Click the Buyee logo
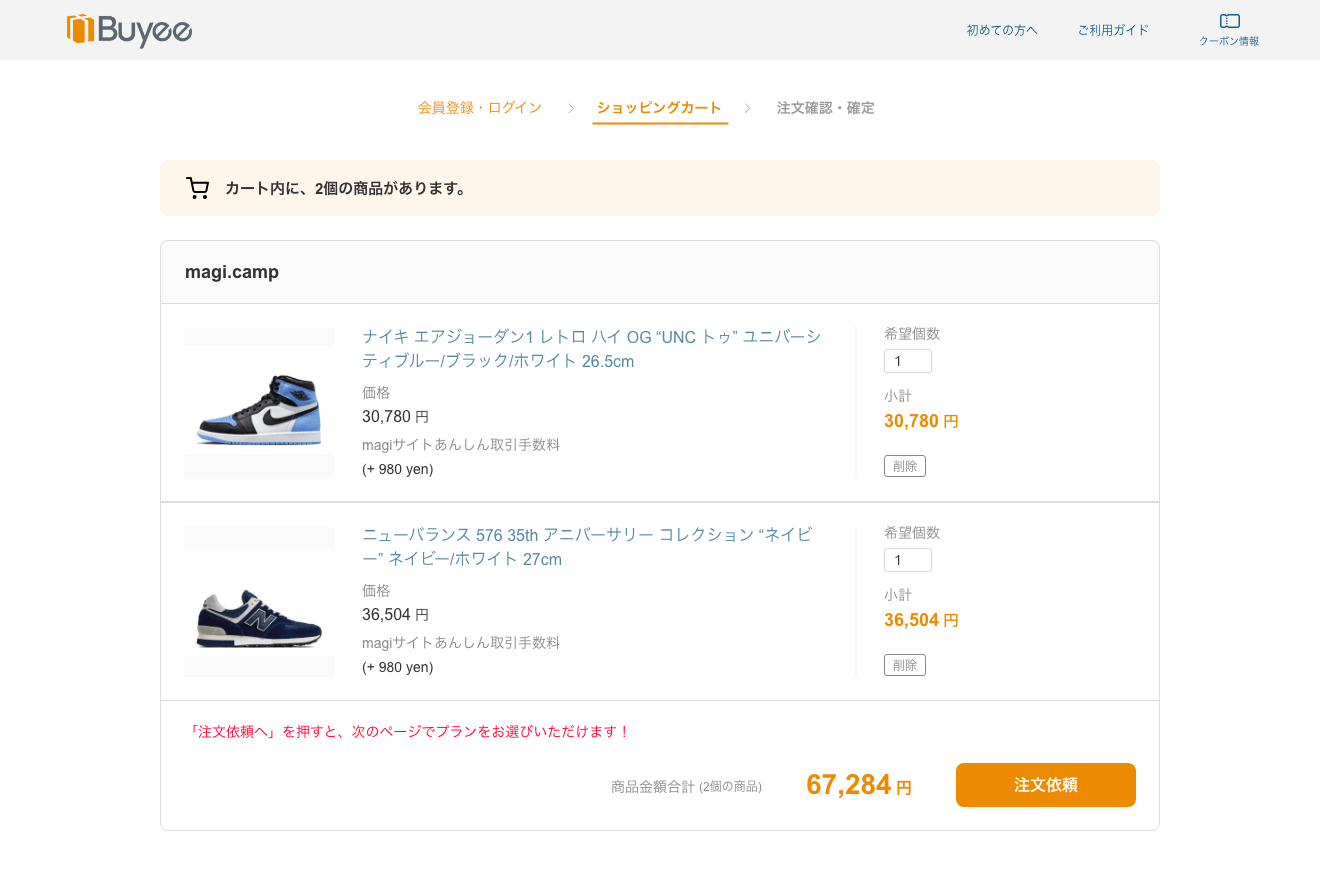 pyautogui.click(x=129, y=30)
